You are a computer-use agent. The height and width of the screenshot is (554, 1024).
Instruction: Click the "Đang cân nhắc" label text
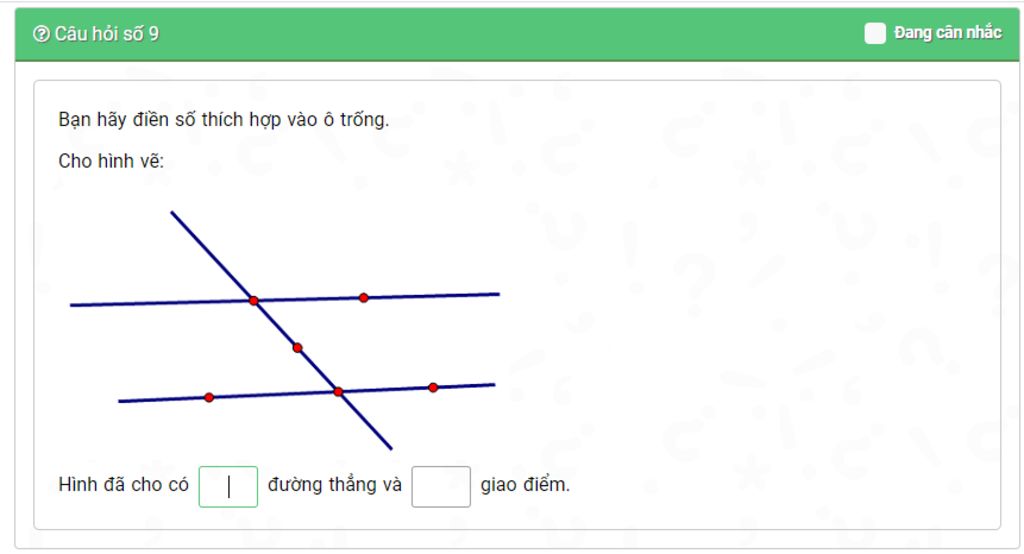coord(947,32)
